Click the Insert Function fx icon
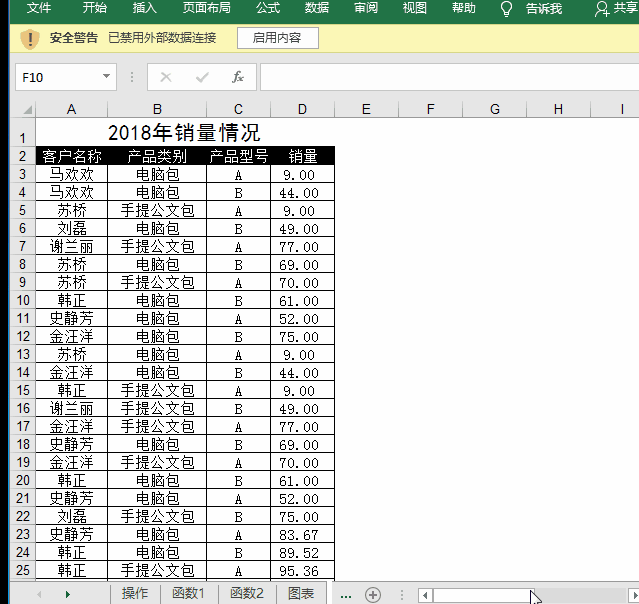This screenshot has width=639, height=604. pos(238,77)
